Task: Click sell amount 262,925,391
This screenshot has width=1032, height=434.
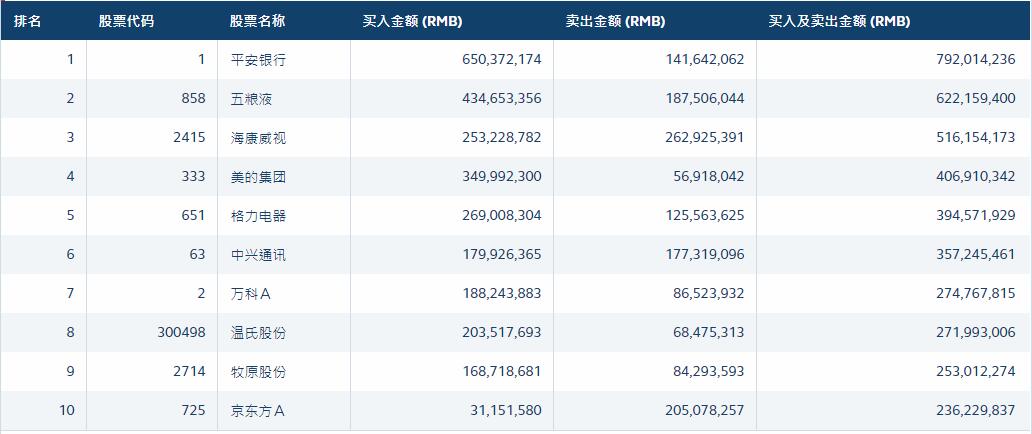Action: pos(704,138)
